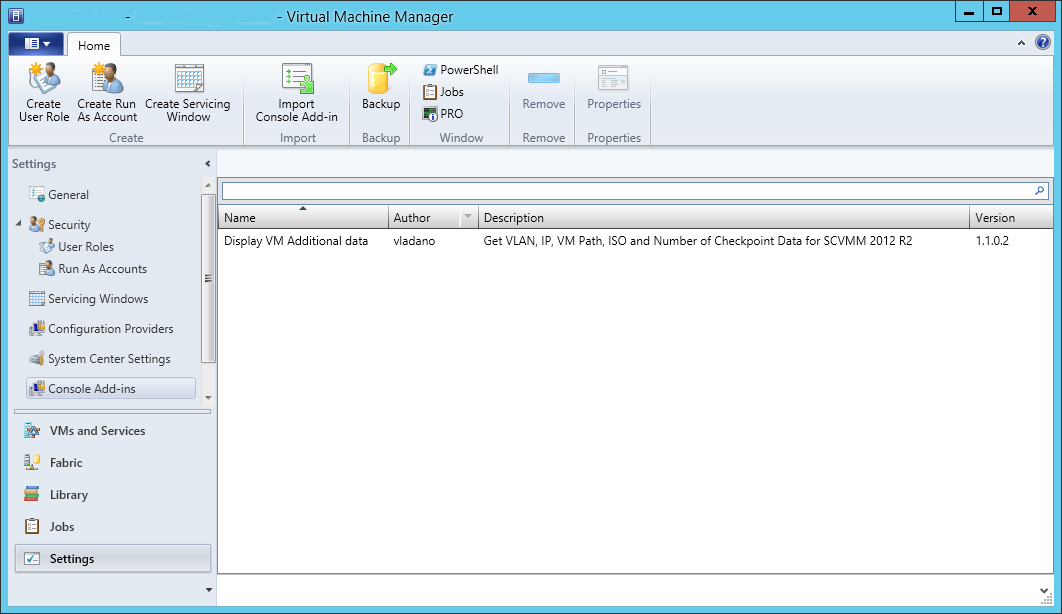Open Jobs workspace in navigation pane
The width and height of the screenshot is (1062, 614).
[112, 527]
